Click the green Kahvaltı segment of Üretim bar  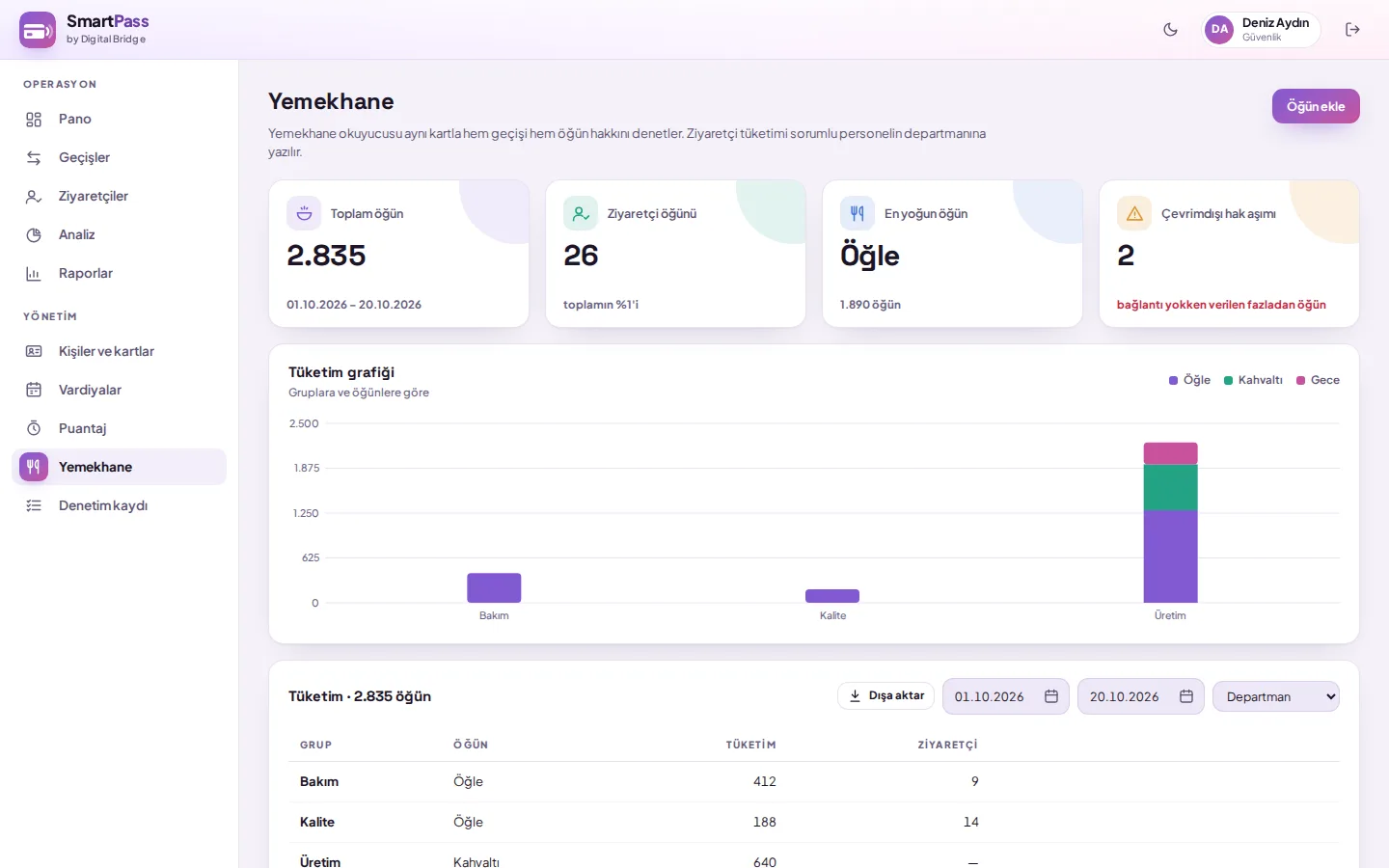[x=1170, y=487]
